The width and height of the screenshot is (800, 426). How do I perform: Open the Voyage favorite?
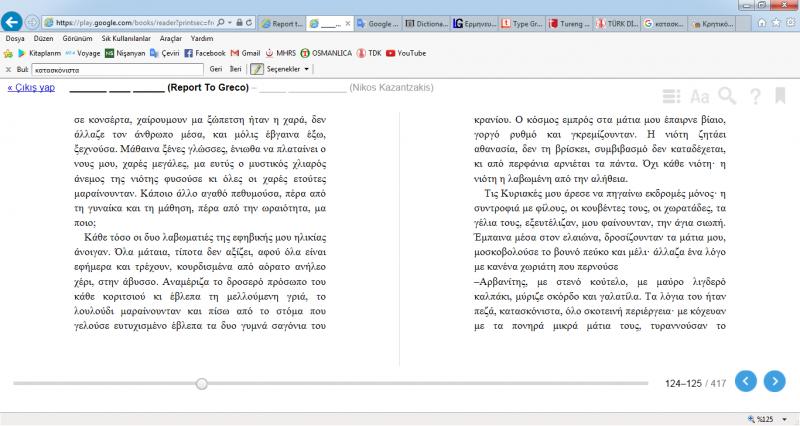[83, 53]
